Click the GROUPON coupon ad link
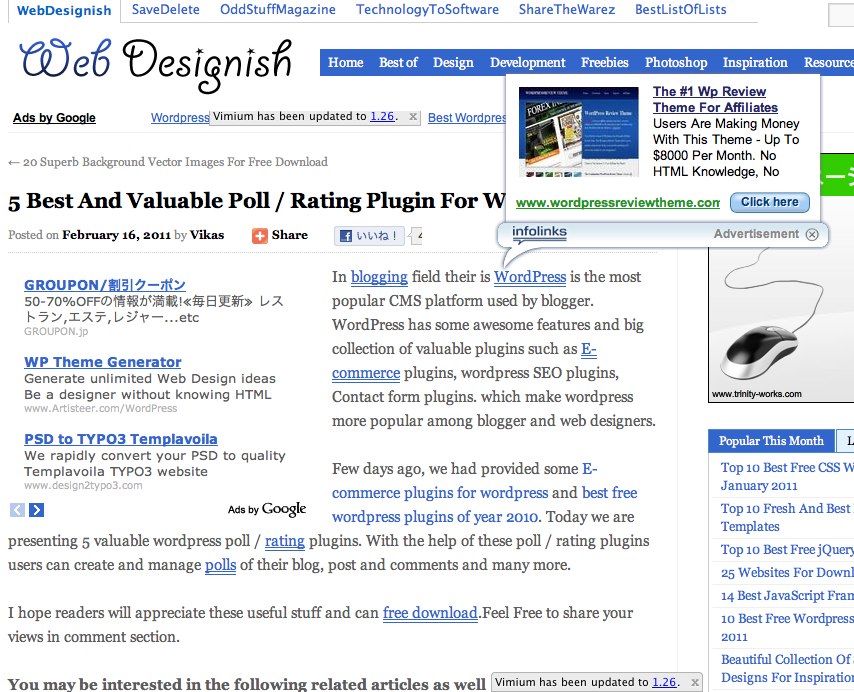 pyautogui.click(x=105, y=285)
